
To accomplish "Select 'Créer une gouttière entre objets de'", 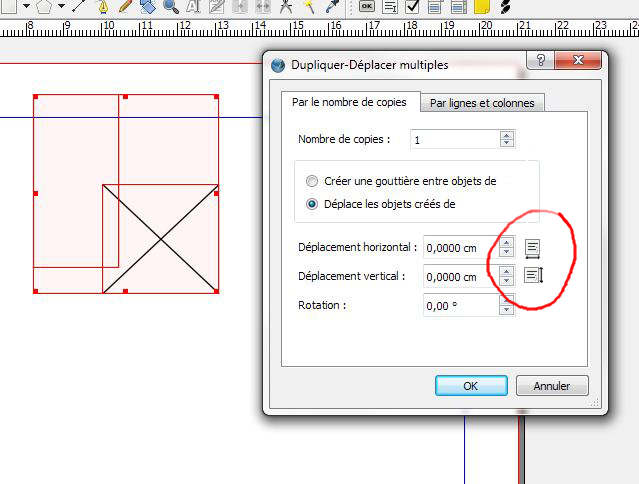I will [313, 181].
